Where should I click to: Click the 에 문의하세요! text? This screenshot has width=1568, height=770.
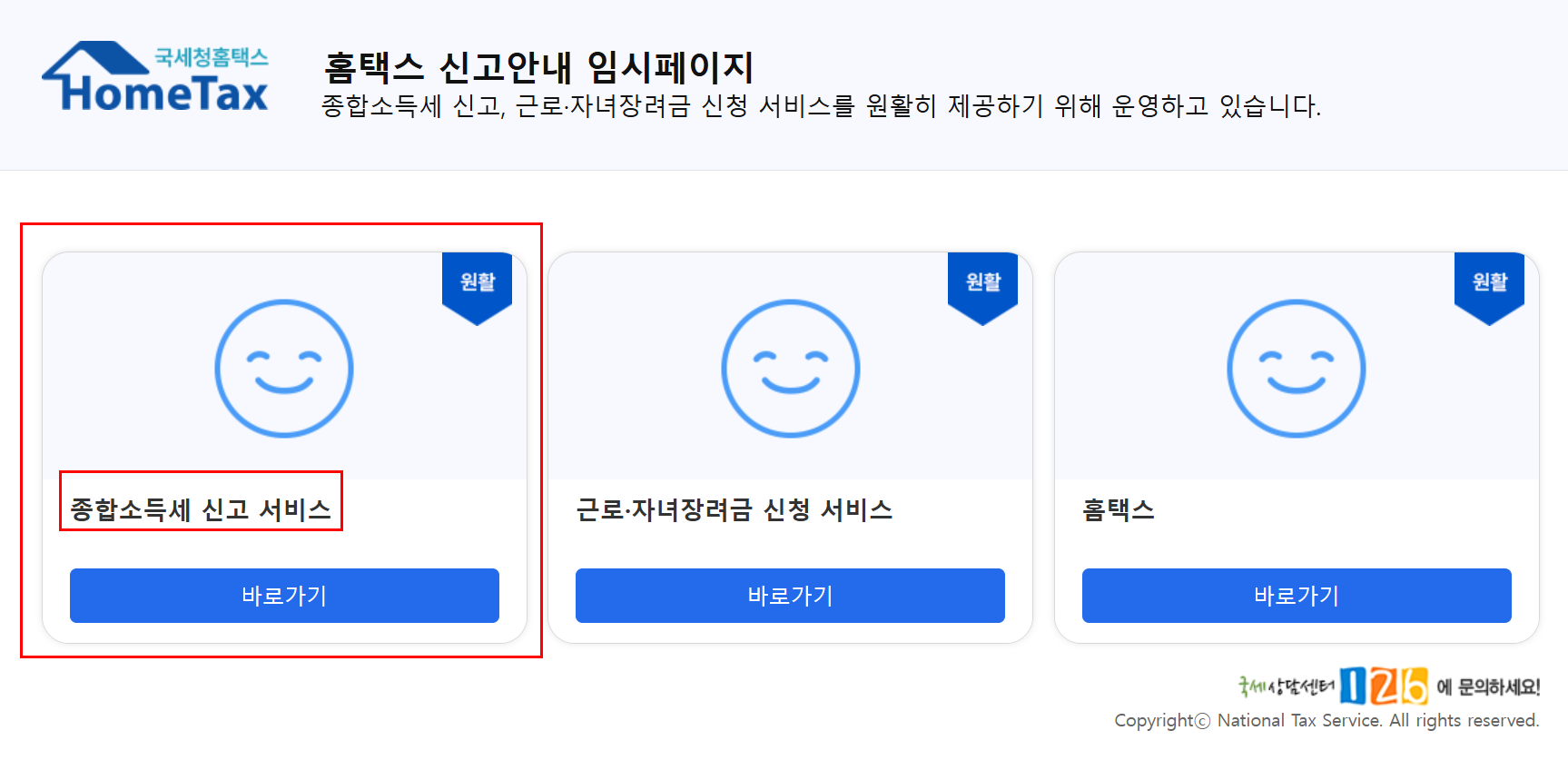[1488, 687]
